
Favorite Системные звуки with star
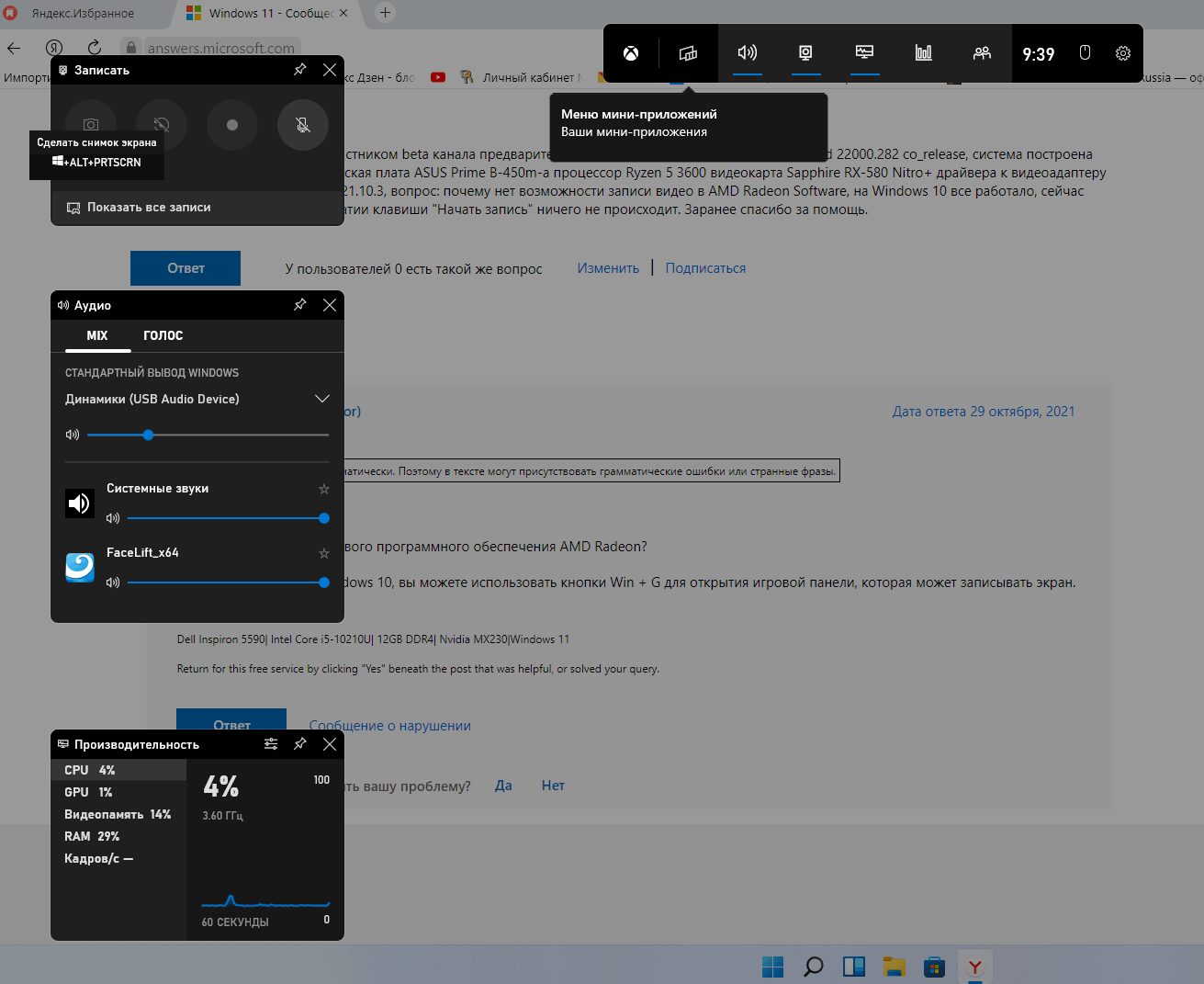click(323, 489)
